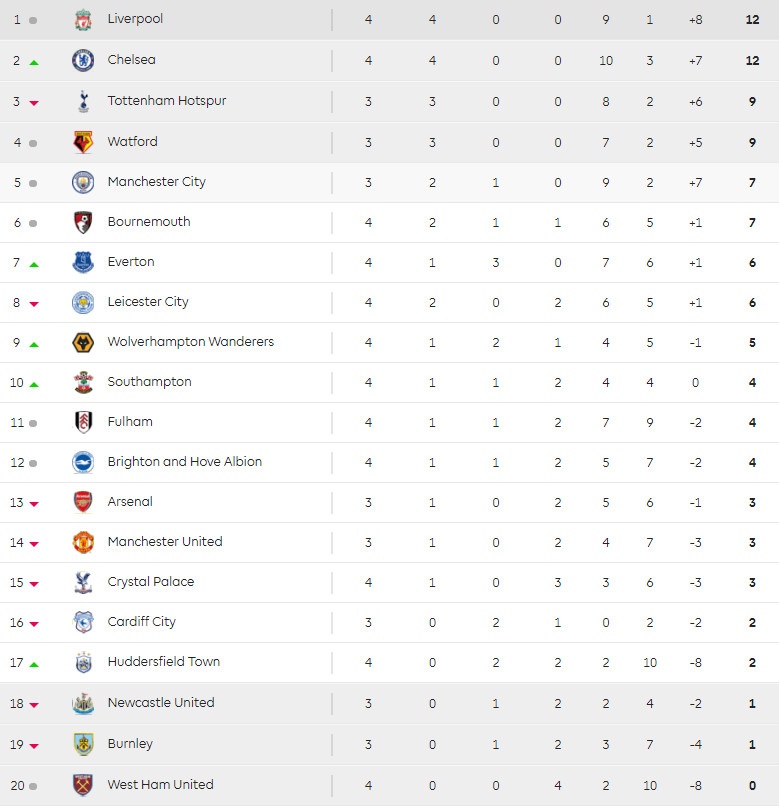779x806 pixels.
Task: Click the Manchester City crest
Action: 83,182
